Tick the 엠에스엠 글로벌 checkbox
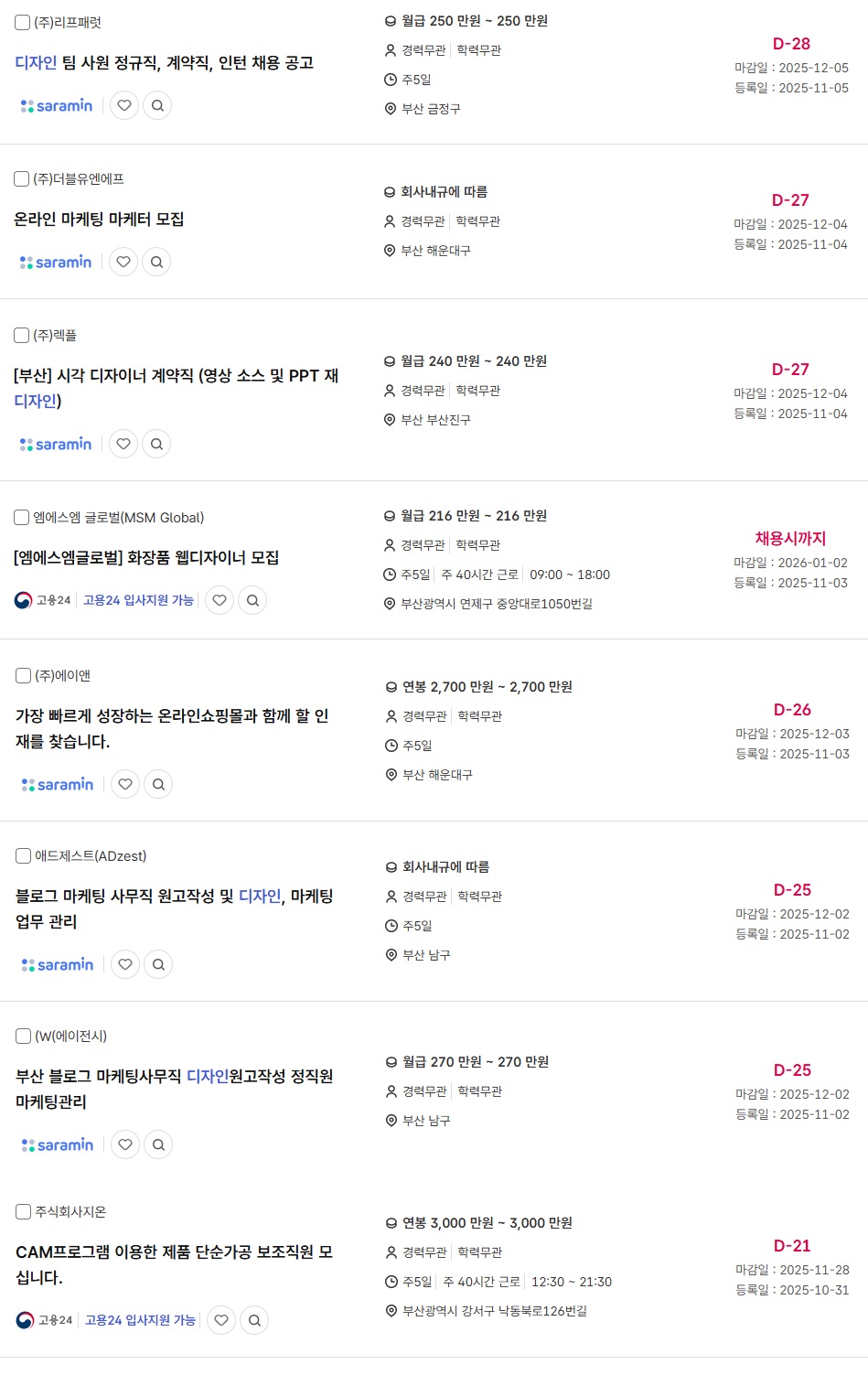This screenshot has width=868, height=1375. point(22,518)
